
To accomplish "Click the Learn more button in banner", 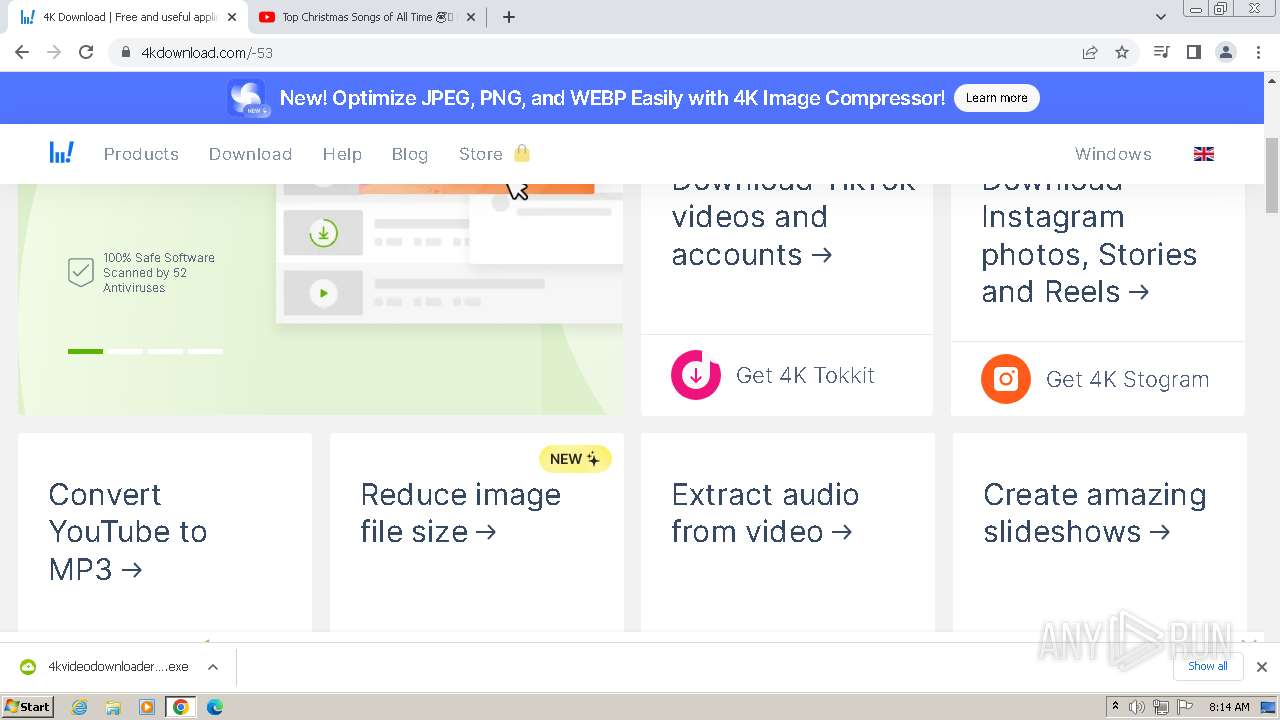I will 997,98.
